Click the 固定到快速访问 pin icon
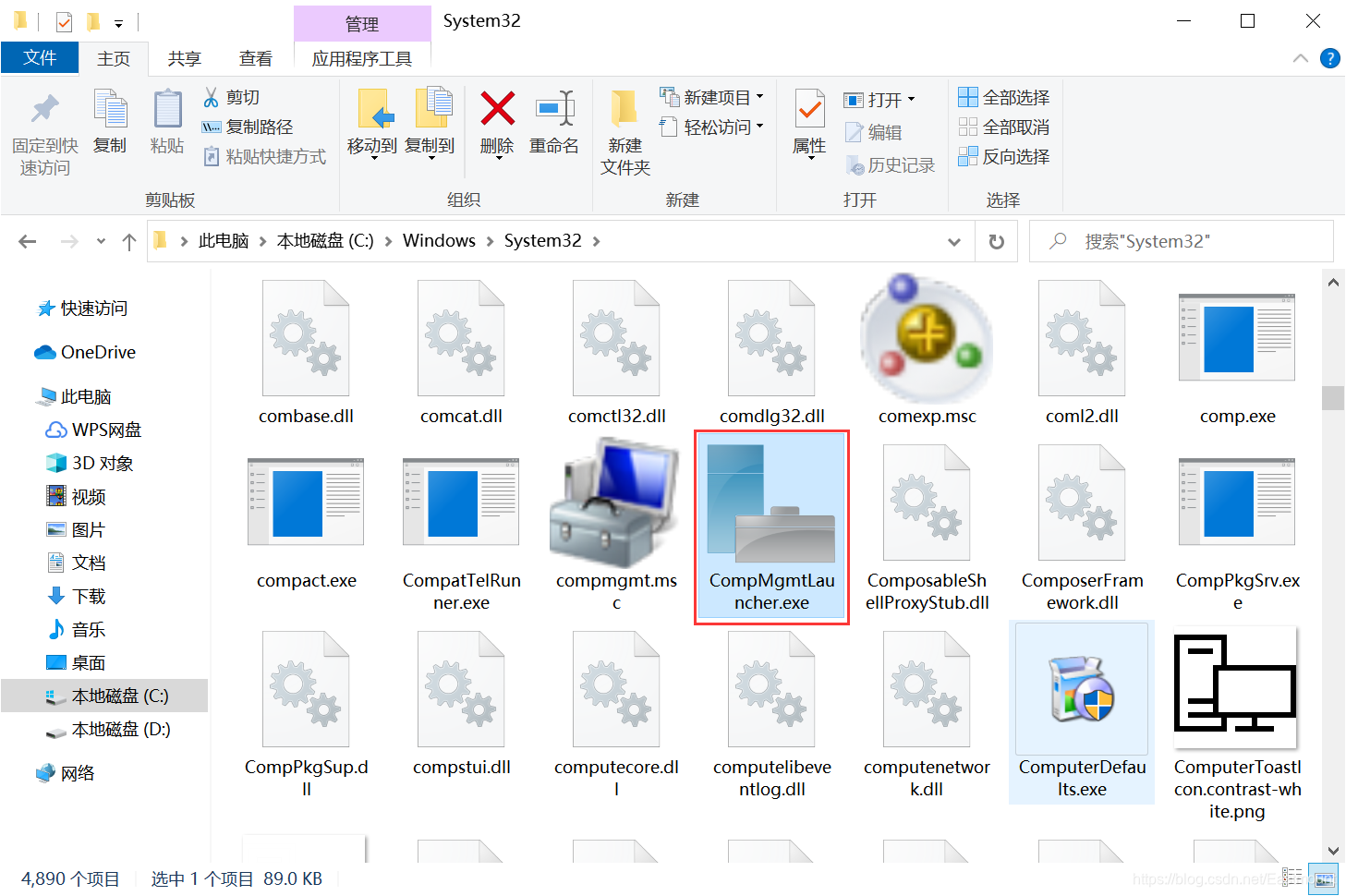The image size is (1346, 896). click(x=43, y=111)
